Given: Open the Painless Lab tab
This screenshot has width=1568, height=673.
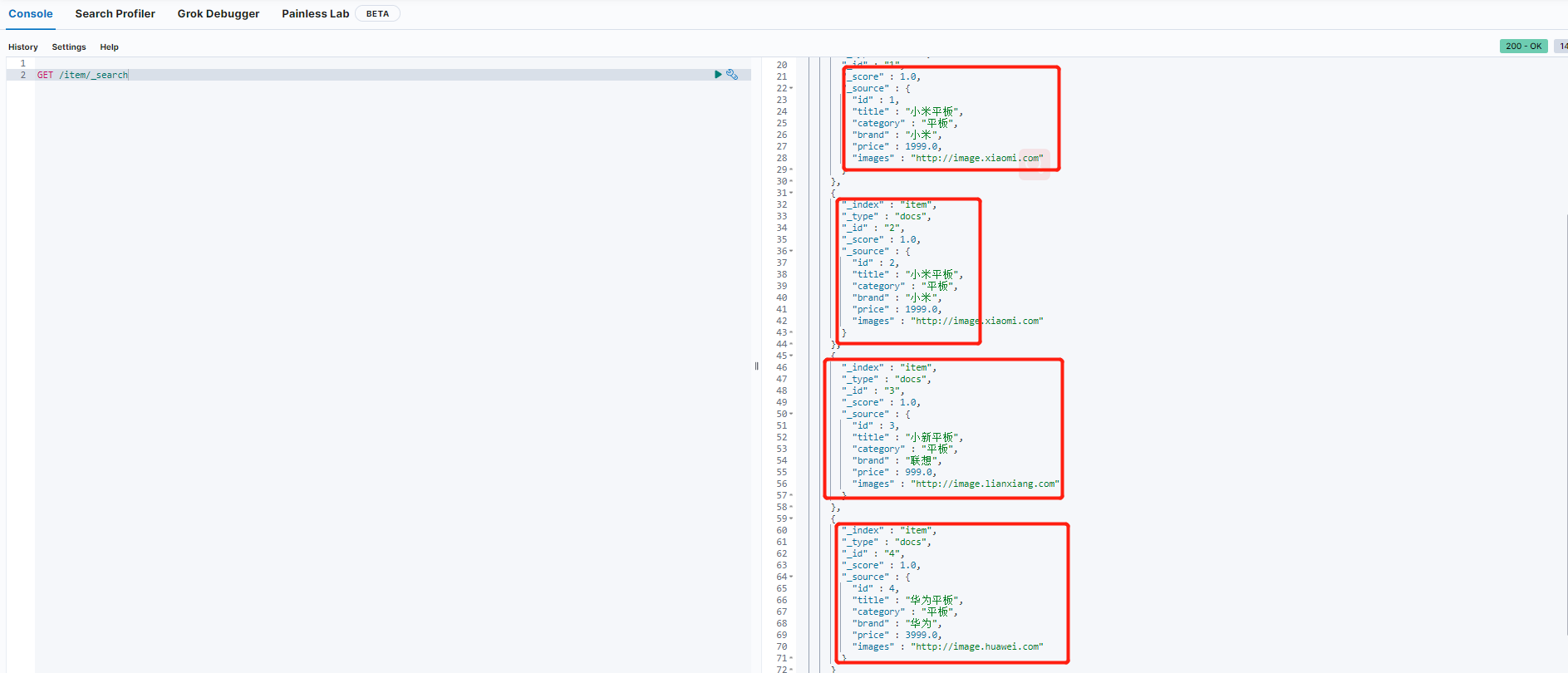Looking at the screenshot, I should [315, 14].
